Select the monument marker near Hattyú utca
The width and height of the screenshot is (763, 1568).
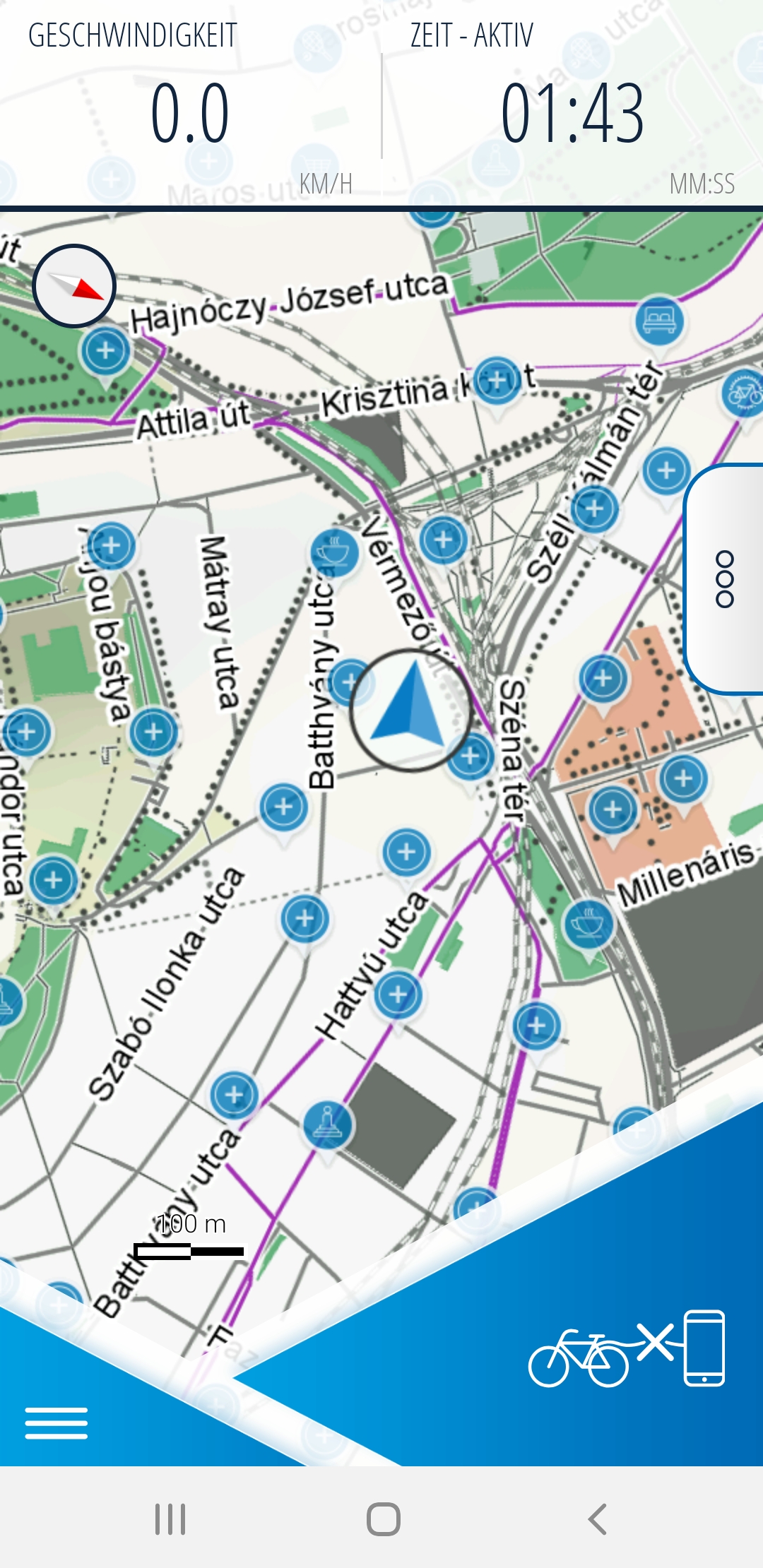327,1124
